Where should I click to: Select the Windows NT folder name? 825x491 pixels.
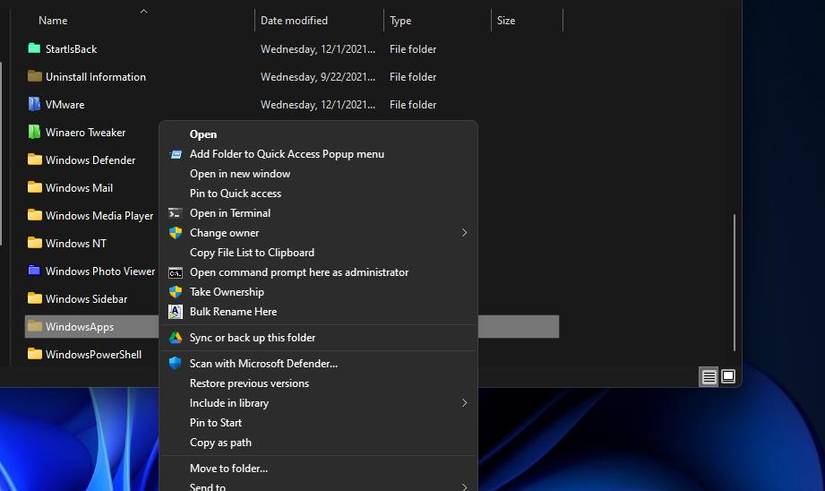[x=76, y=244]
